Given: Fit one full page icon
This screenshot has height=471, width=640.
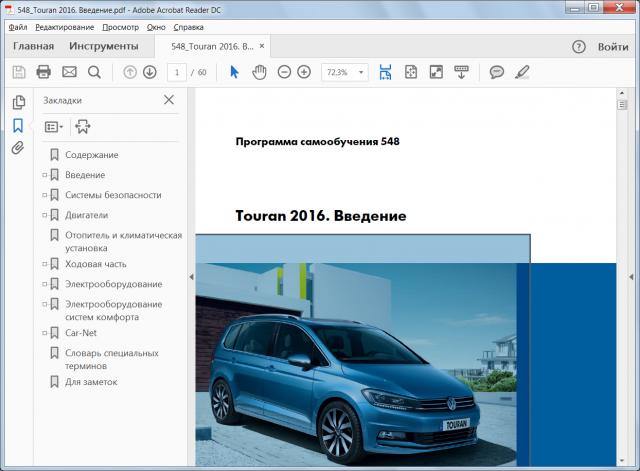Looking at the screenshot, I should [x=411, y=72].
